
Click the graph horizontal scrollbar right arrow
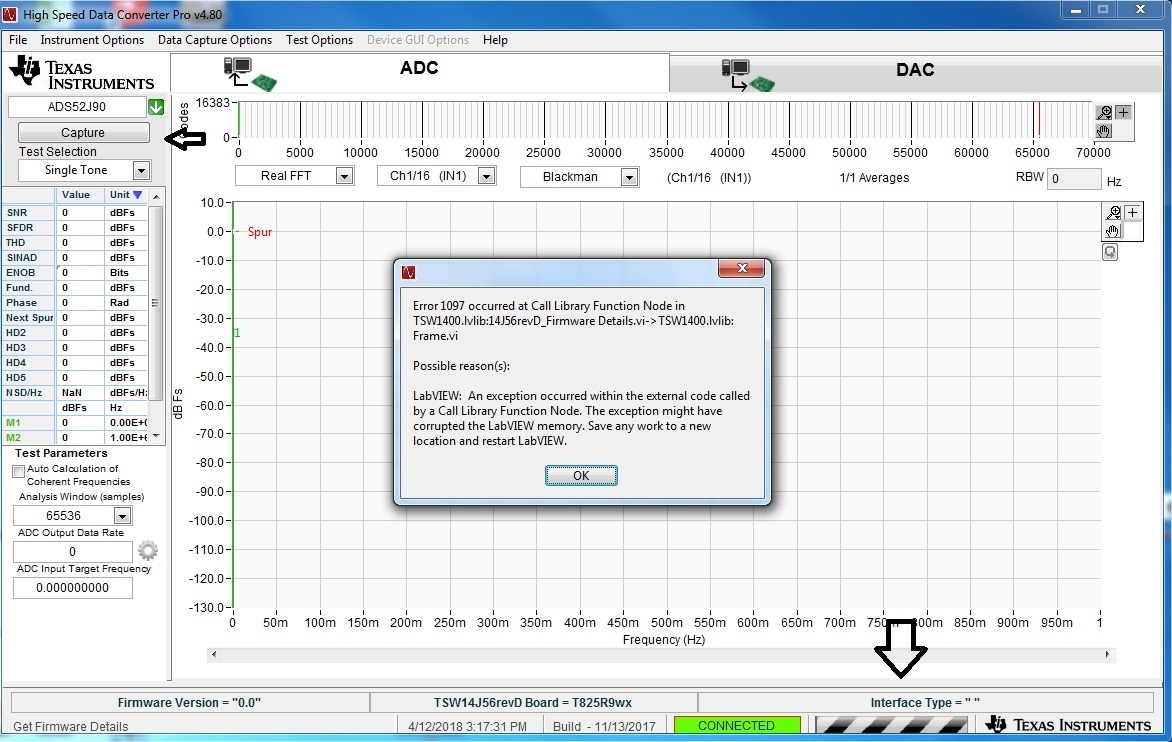pos(1108,655)
